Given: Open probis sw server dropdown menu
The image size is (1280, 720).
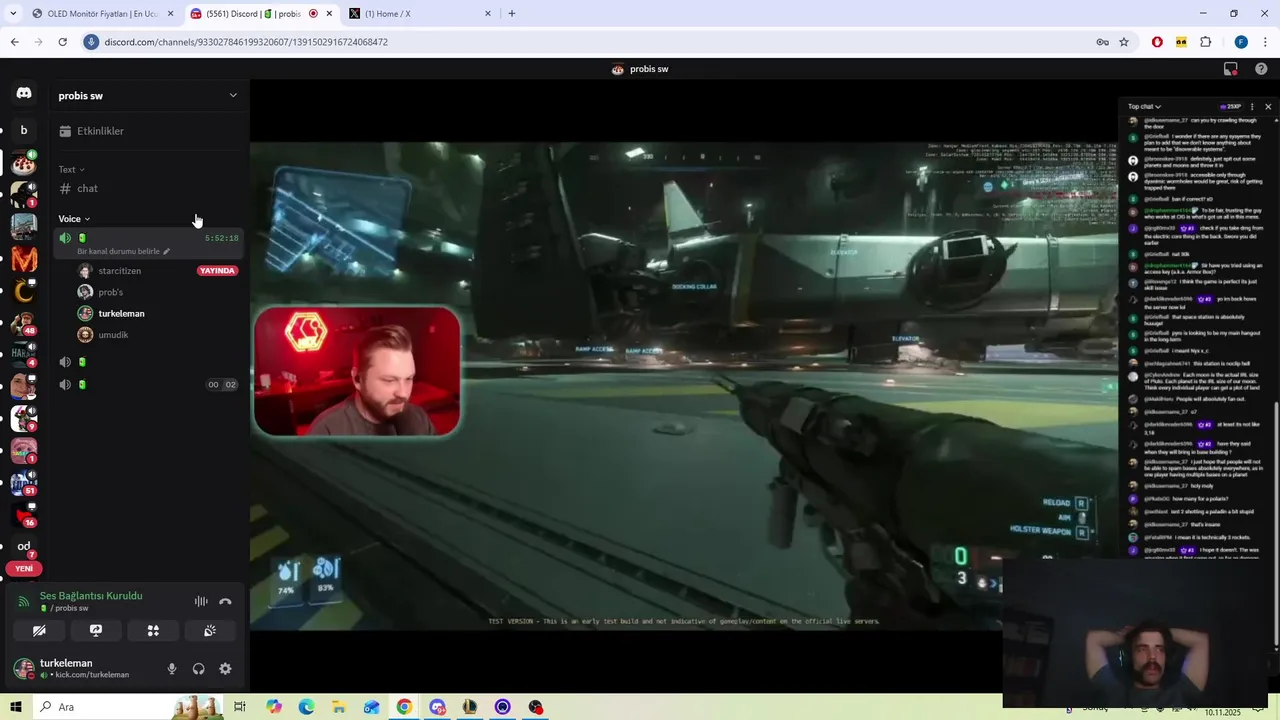Looking at the screenshot, I should [148, 96].
